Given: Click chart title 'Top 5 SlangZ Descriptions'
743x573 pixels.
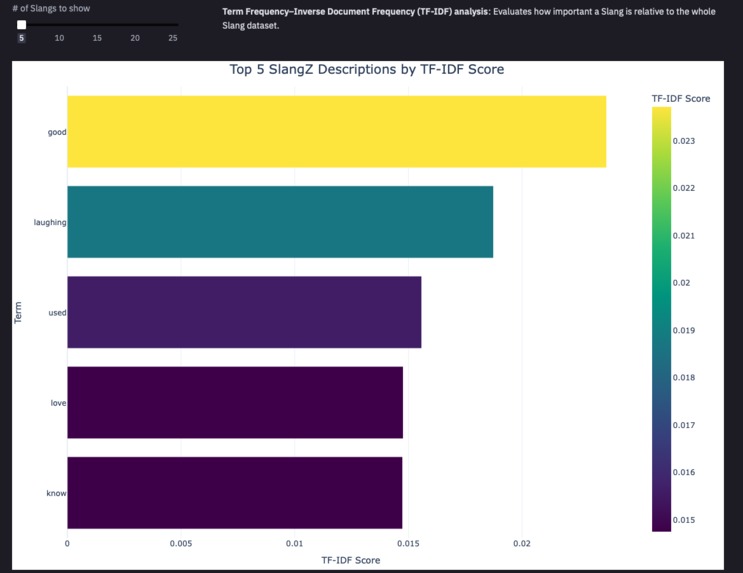Looking at the screenshot, I should point(367,69).
